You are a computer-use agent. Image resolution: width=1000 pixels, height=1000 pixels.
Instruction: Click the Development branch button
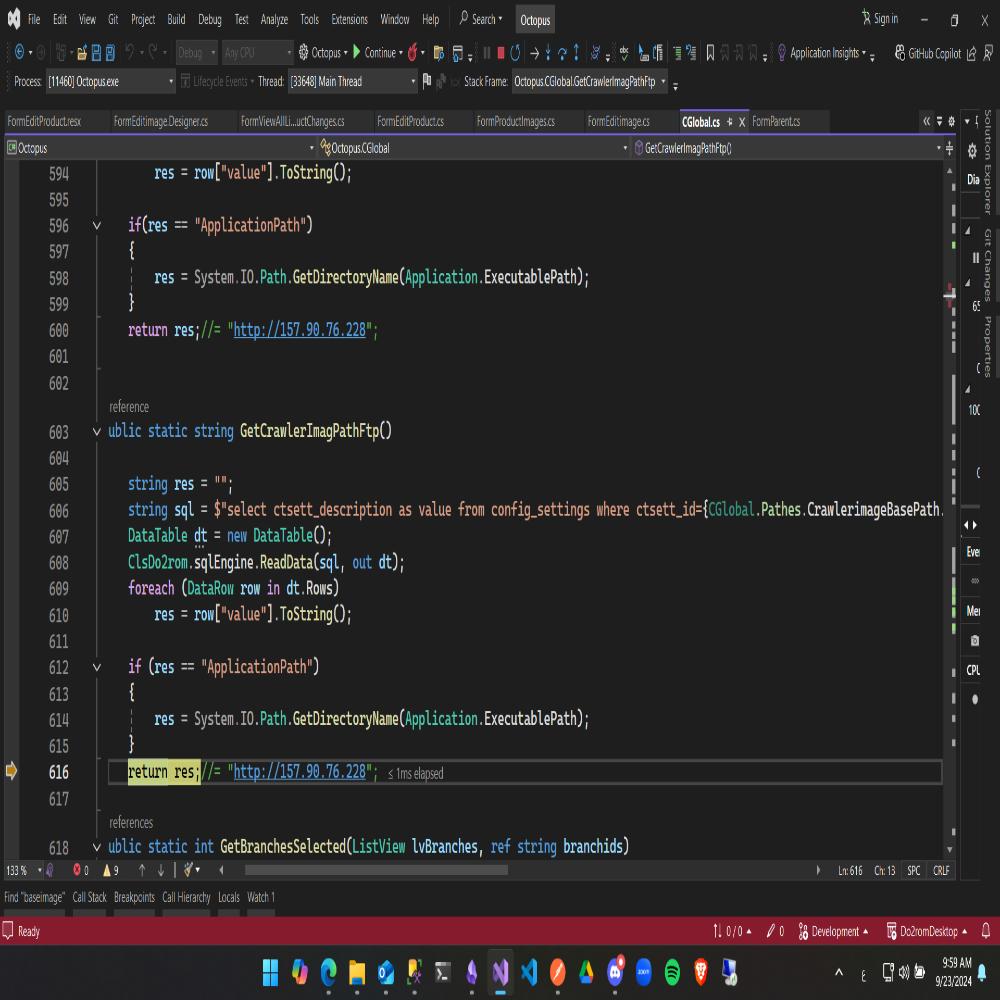click(x=834, y=931)
